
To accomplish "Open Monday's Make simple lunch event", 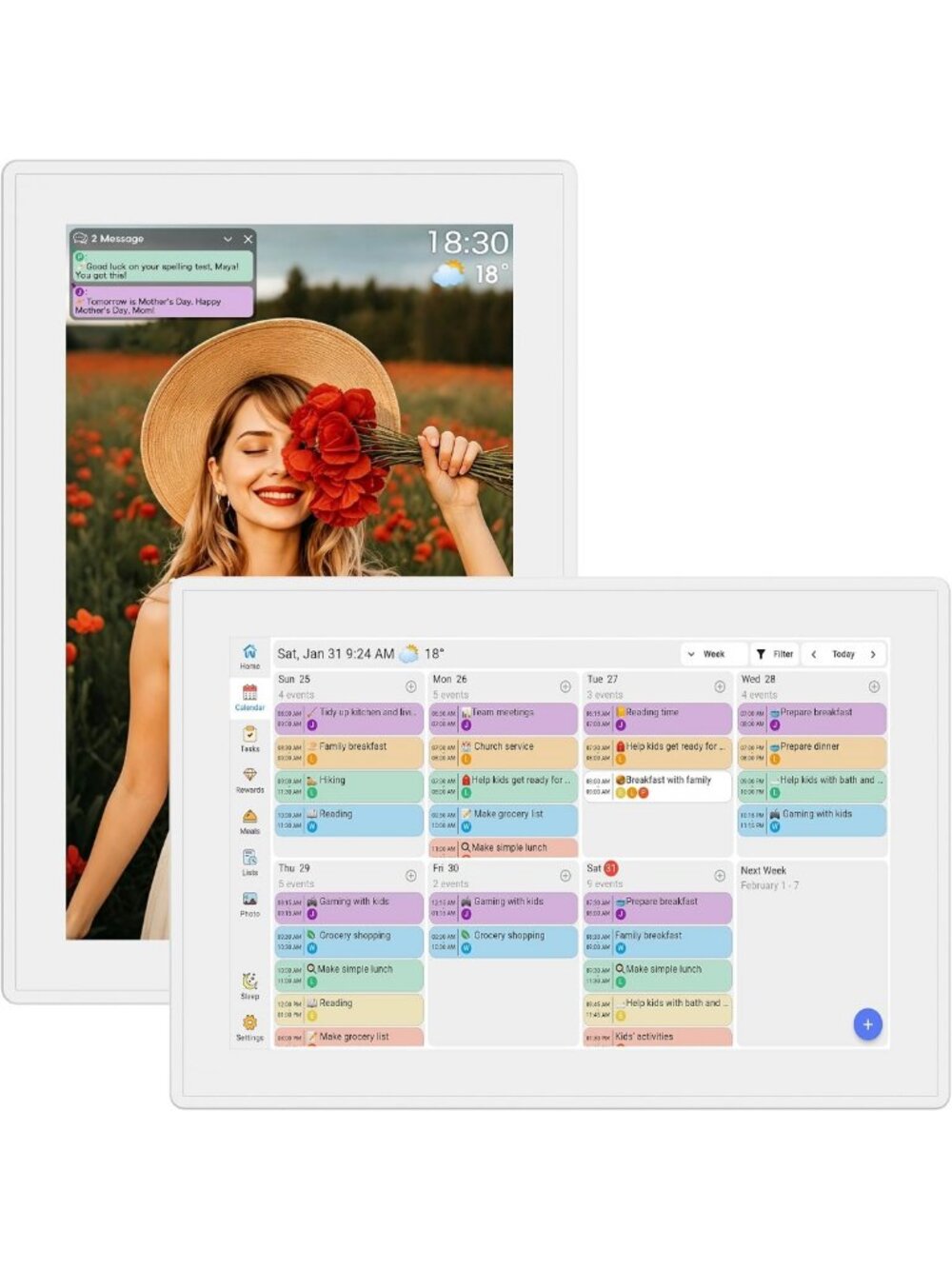I will (x=503, y=848).
